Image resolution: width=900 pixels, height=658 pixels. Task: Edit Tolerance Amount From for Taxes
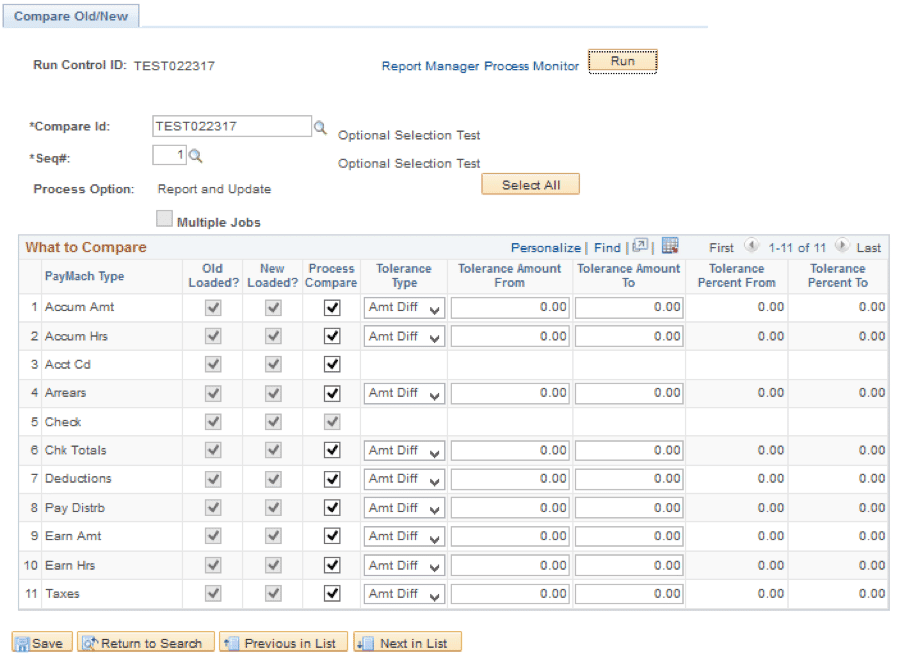510,594
